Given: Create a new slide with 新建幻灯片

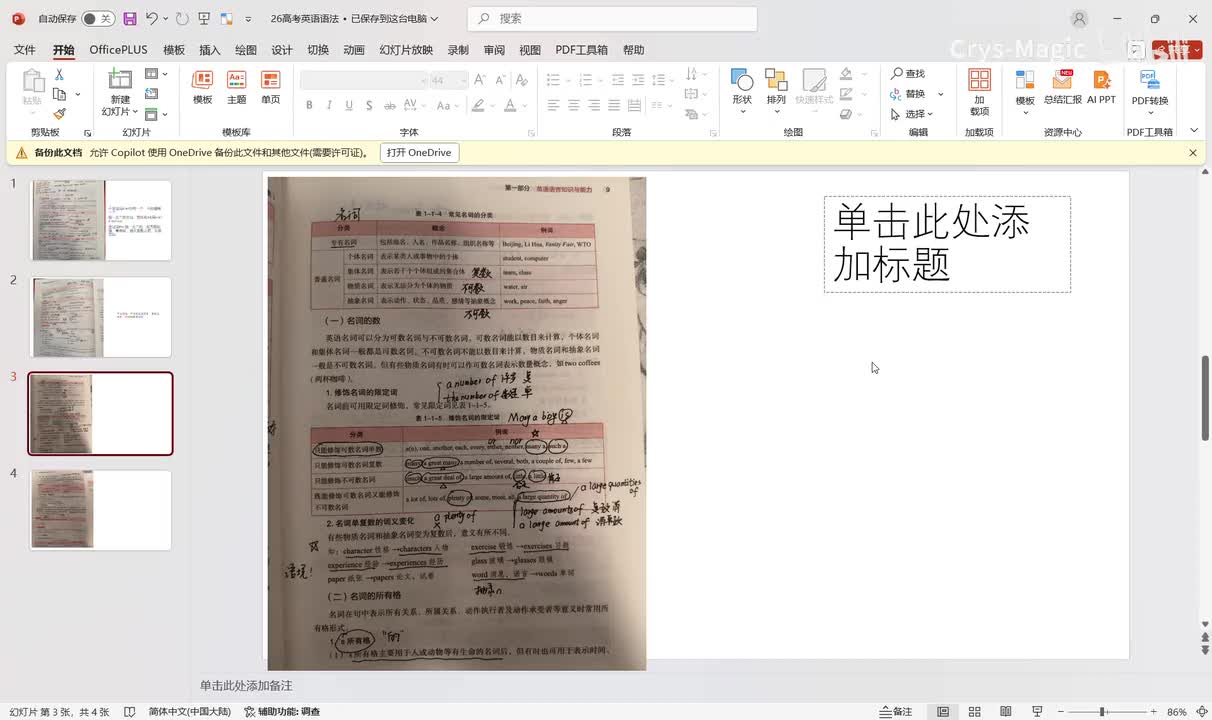Looking at the screenshot, I should [120, 92].
